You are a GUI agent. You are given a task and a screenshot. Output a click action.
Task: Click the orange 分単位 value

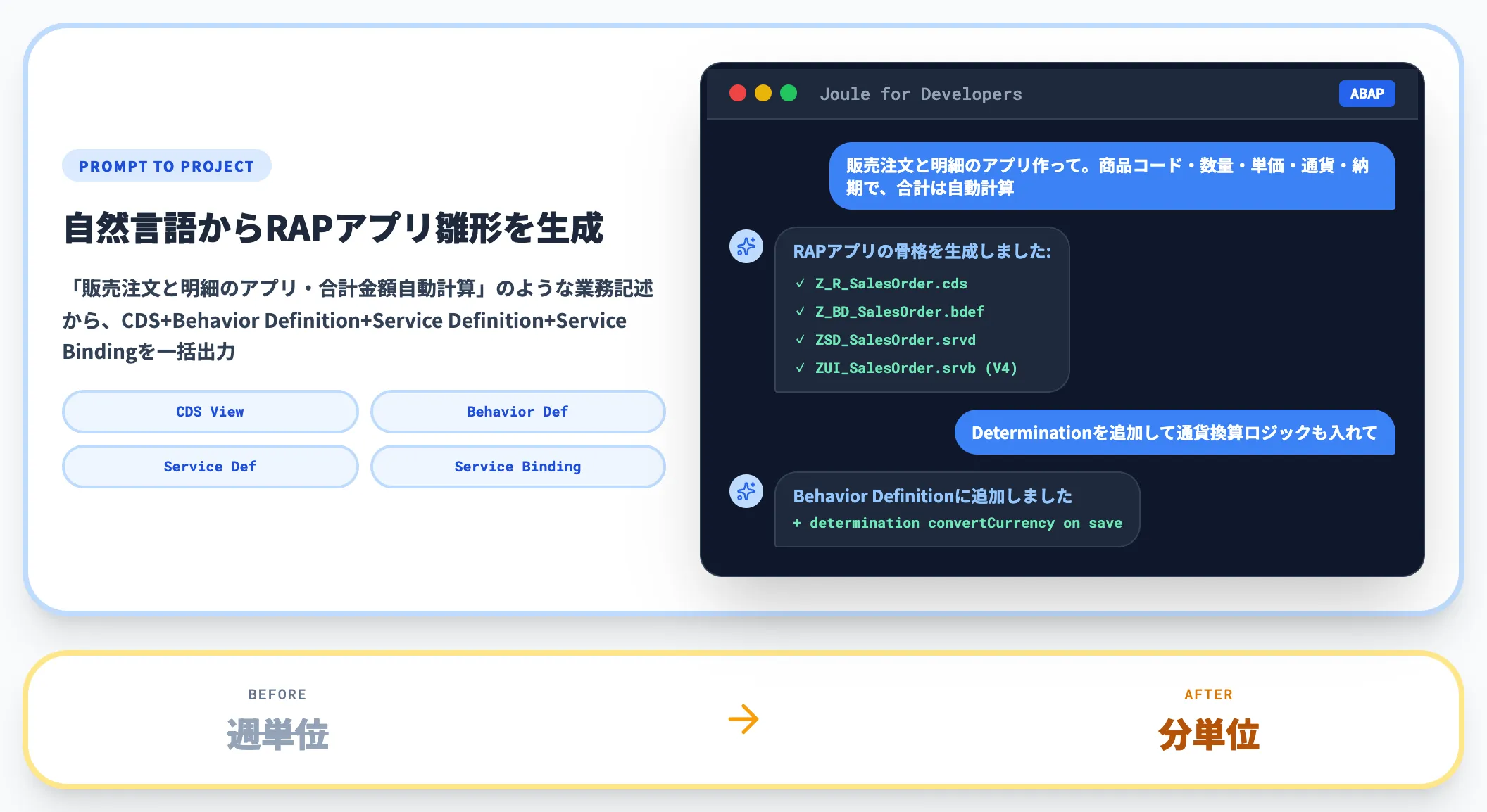(x=1208, y=735)
